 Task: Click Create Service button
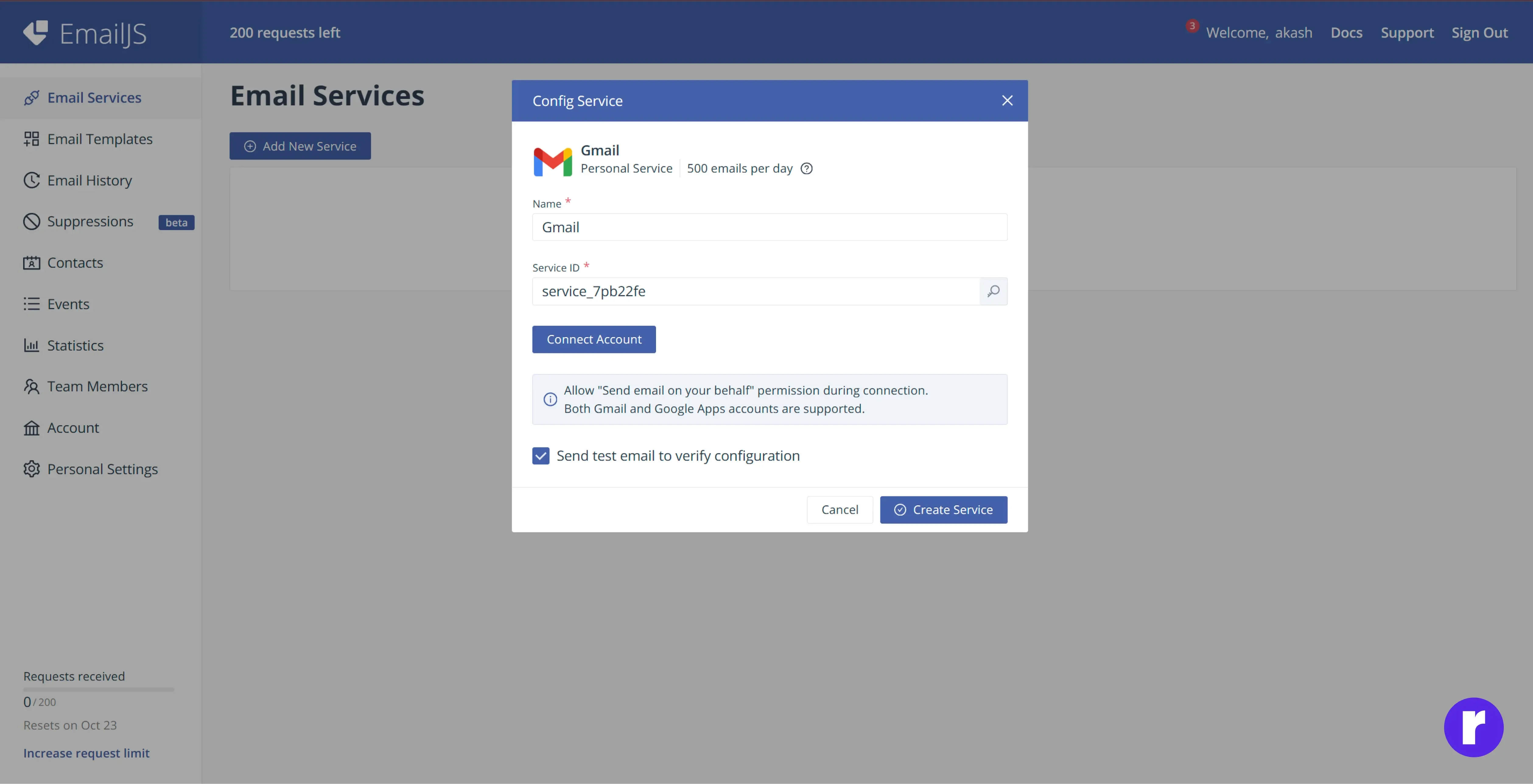(x=943, y=510)
